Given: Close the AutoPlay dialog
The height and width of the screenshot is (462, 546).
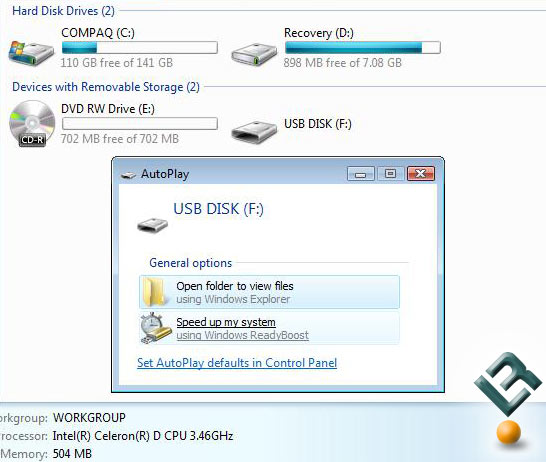Looking at the screenshot, I should click(x=421, y=173).
